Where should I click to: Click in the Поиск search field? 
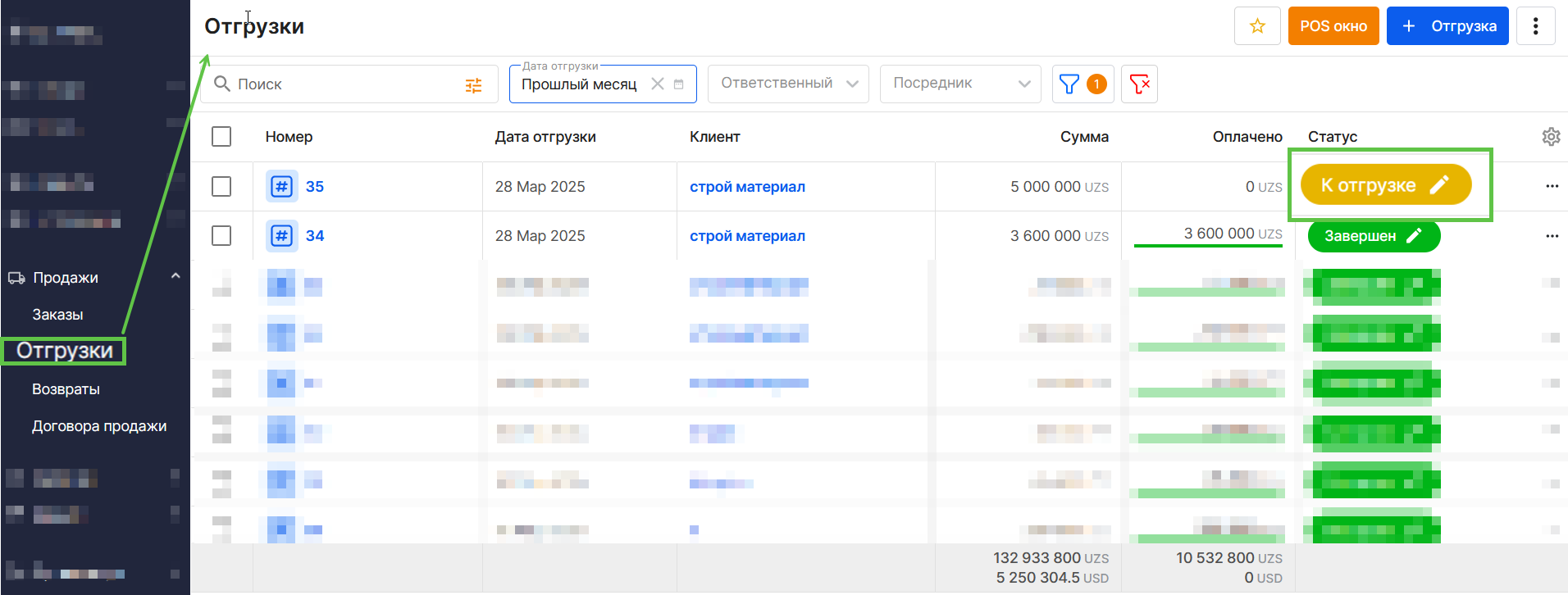pyautogui.click(x=344, y=84)
